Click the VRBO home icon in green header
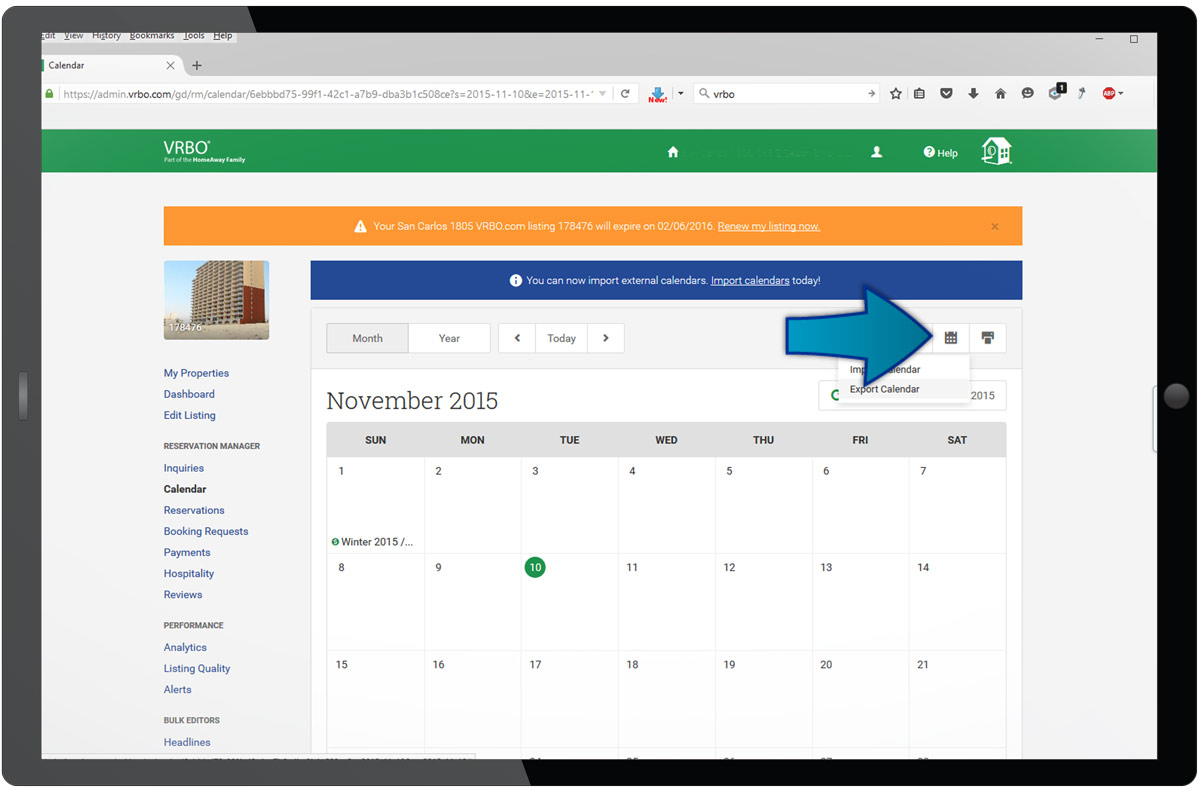 click(673, 152)
